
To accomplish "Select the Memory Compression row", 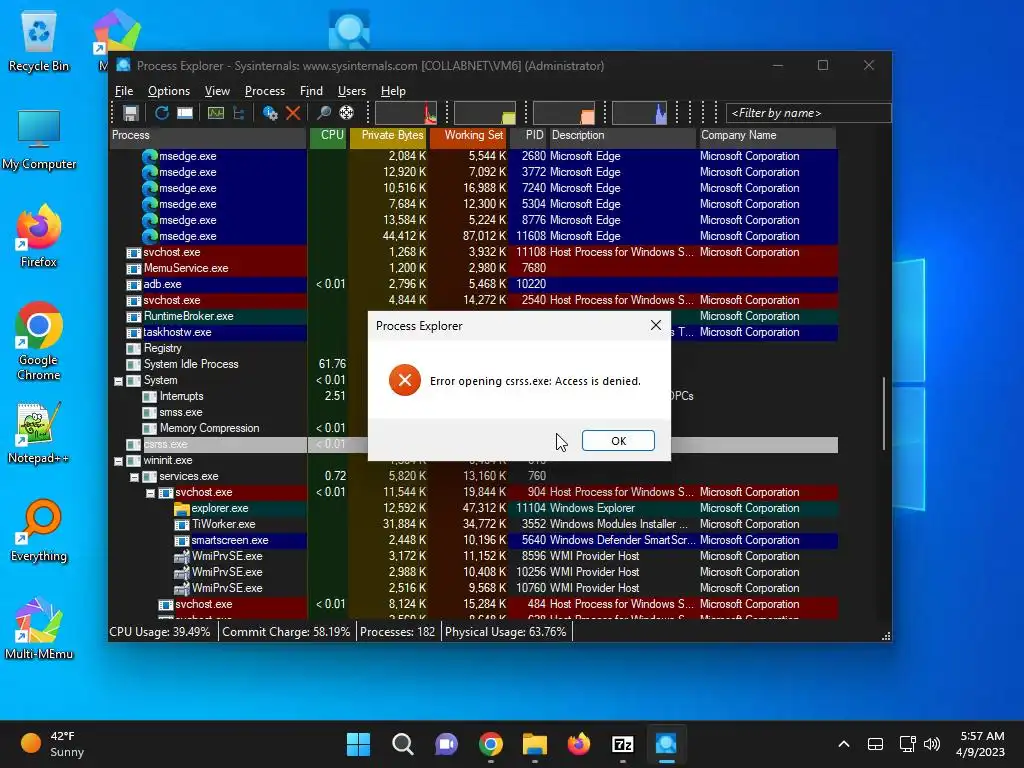I will point(474,428).
